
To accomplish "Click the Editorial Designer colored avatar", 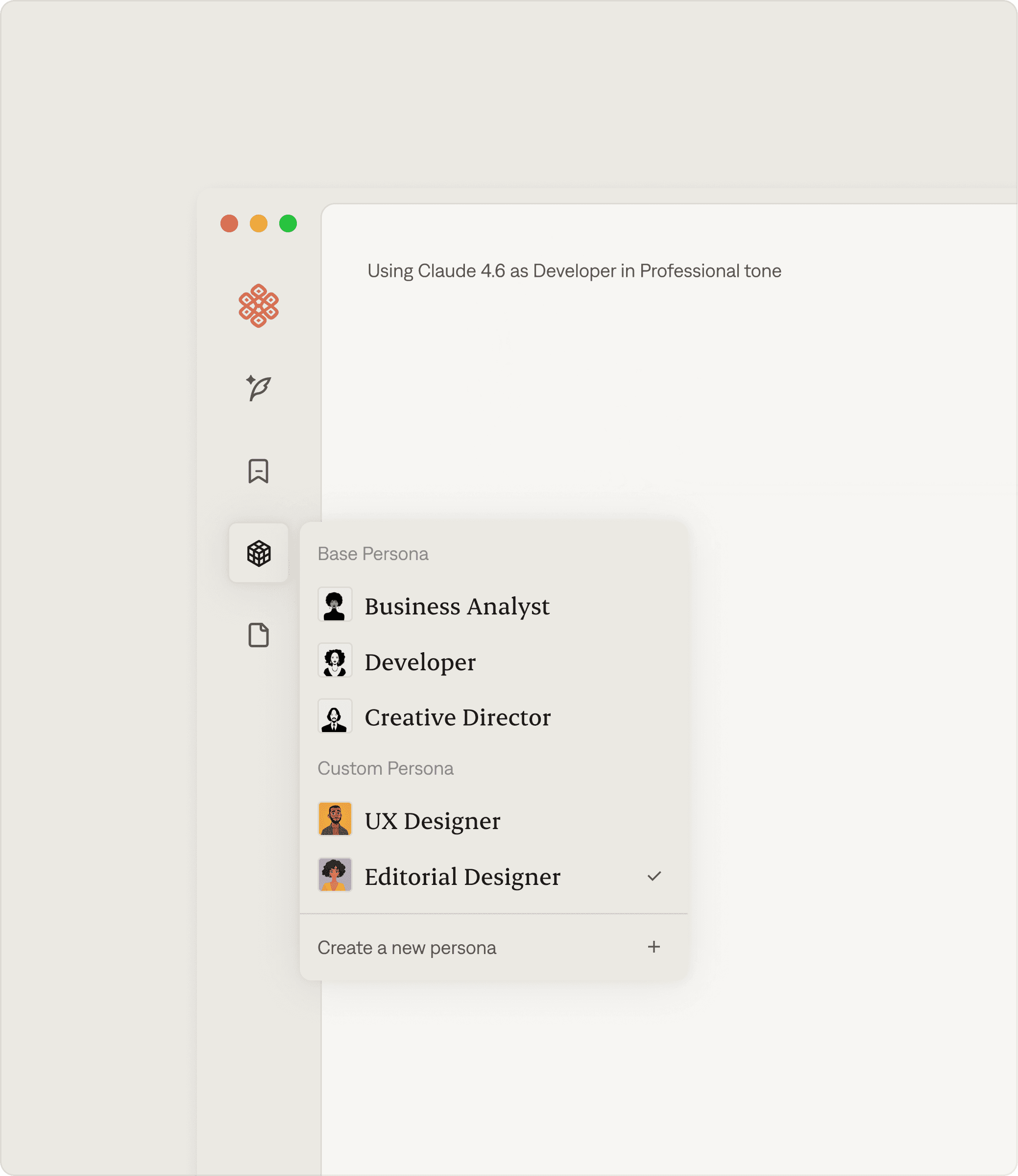I will 335,875.
